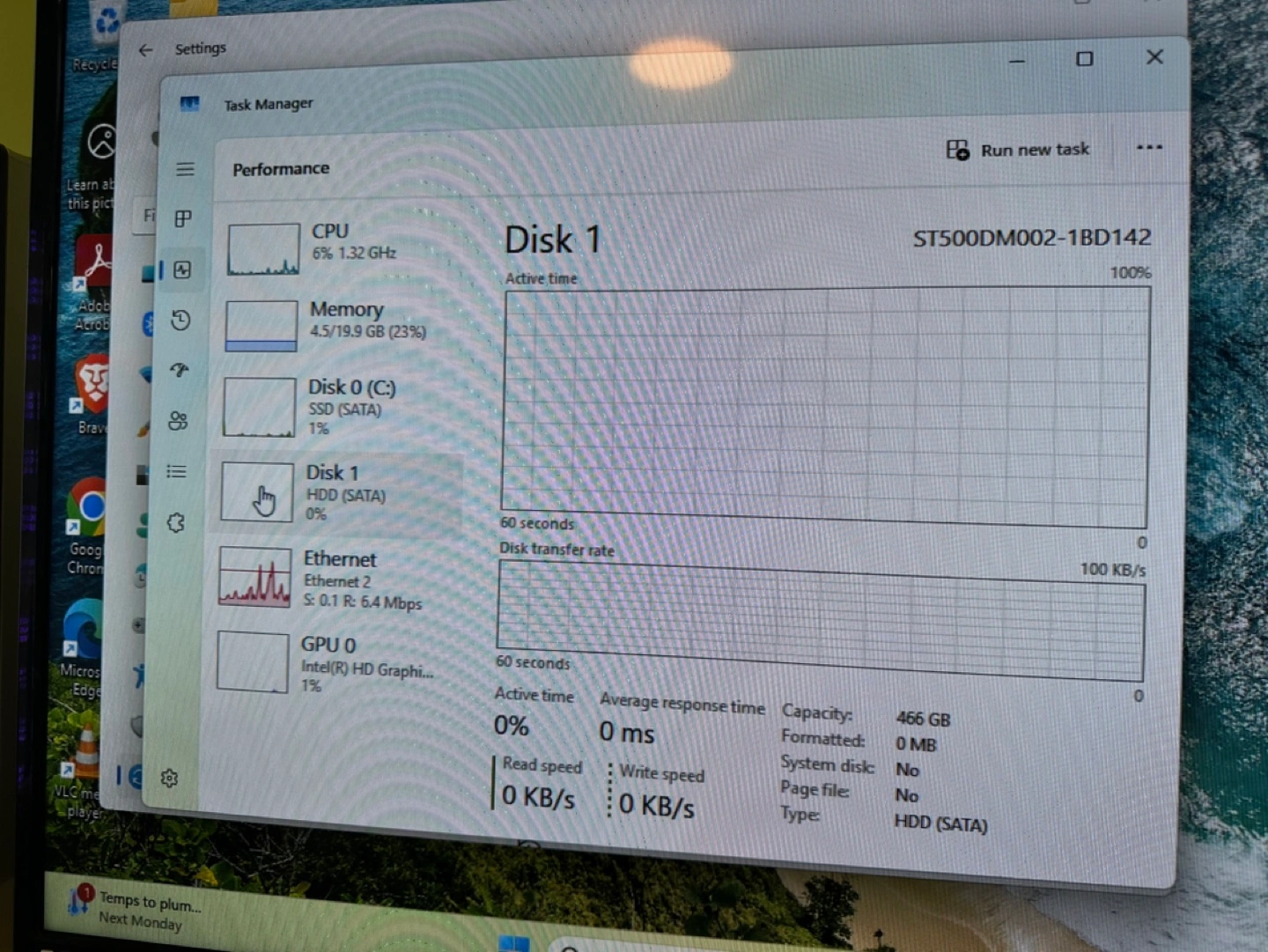Open Task Manager settings gear icon
Image resolution: width=1268 pixels, height=952 pixels.
170,779
